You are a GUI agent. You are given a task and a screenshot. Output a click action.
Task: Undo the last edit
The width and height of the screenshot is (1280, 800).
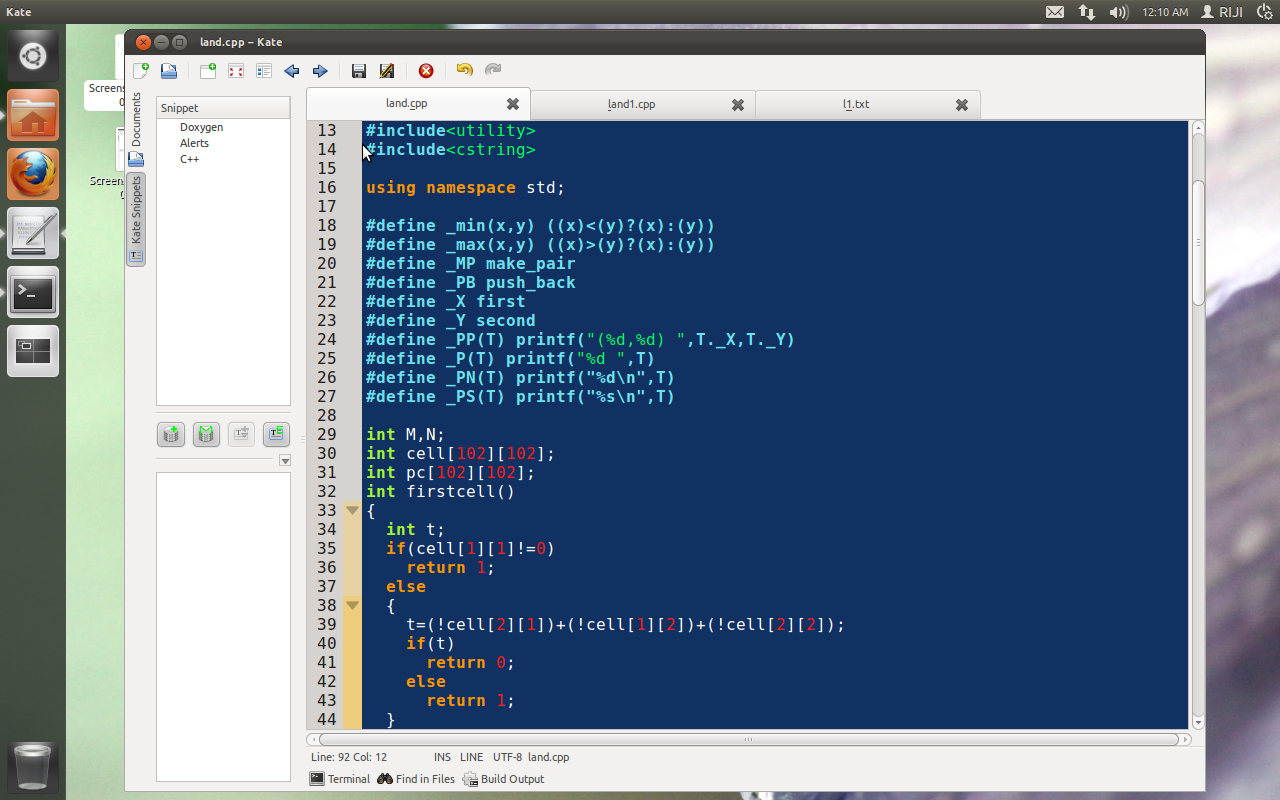(x=463, y=70)
